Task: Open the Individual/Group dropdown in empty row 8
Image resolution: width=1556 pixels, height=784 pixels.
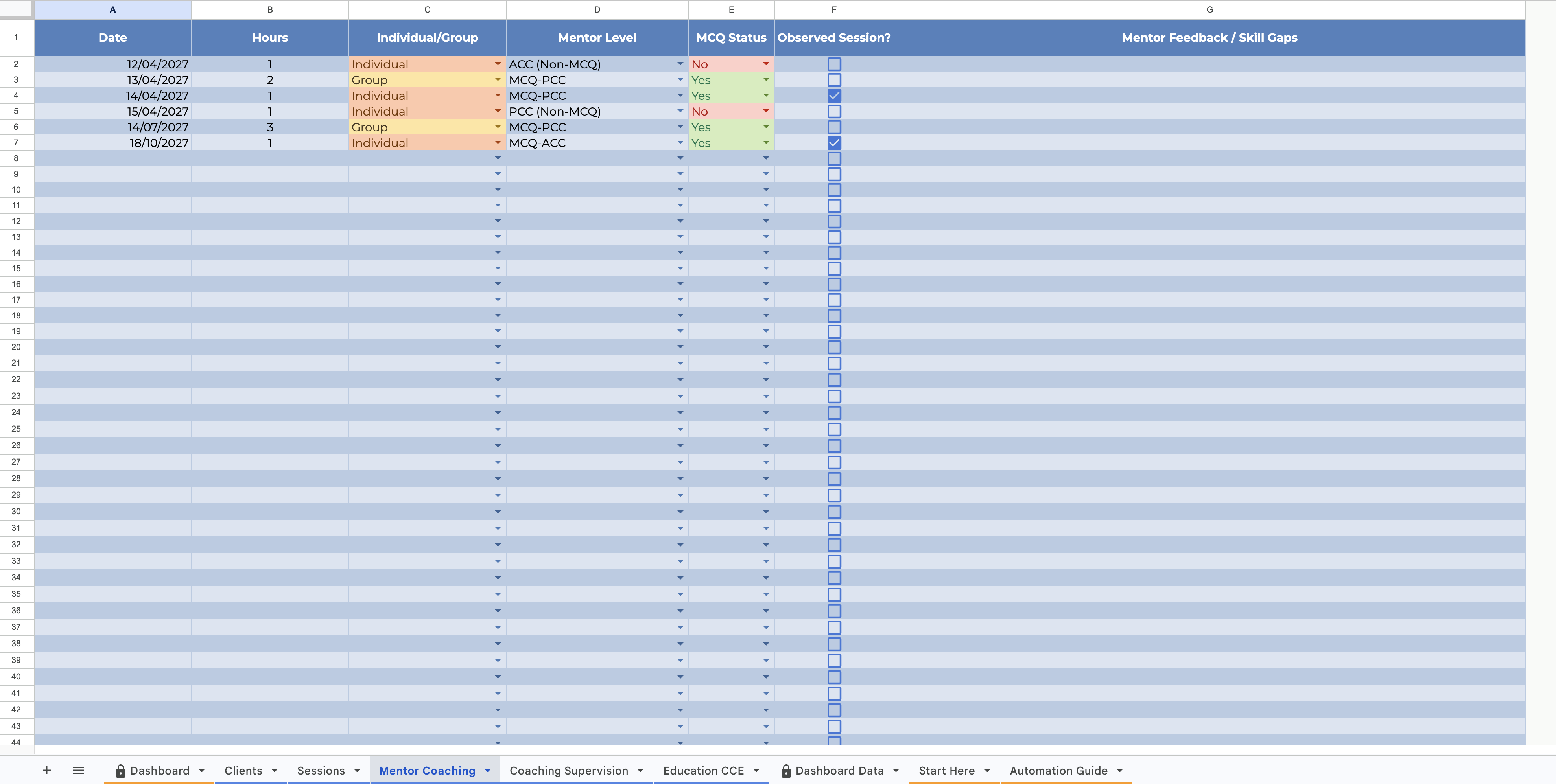Action: (x=497, y=158)
